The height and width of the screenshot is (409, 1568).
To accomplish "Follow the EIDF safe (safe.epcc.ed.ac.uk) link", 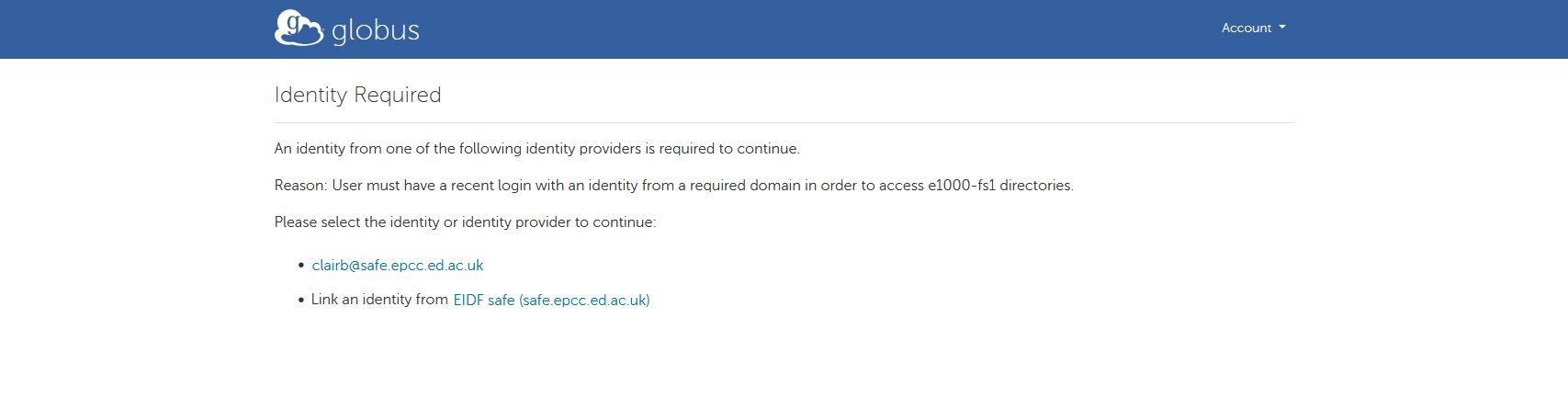I will coord(551,300).
